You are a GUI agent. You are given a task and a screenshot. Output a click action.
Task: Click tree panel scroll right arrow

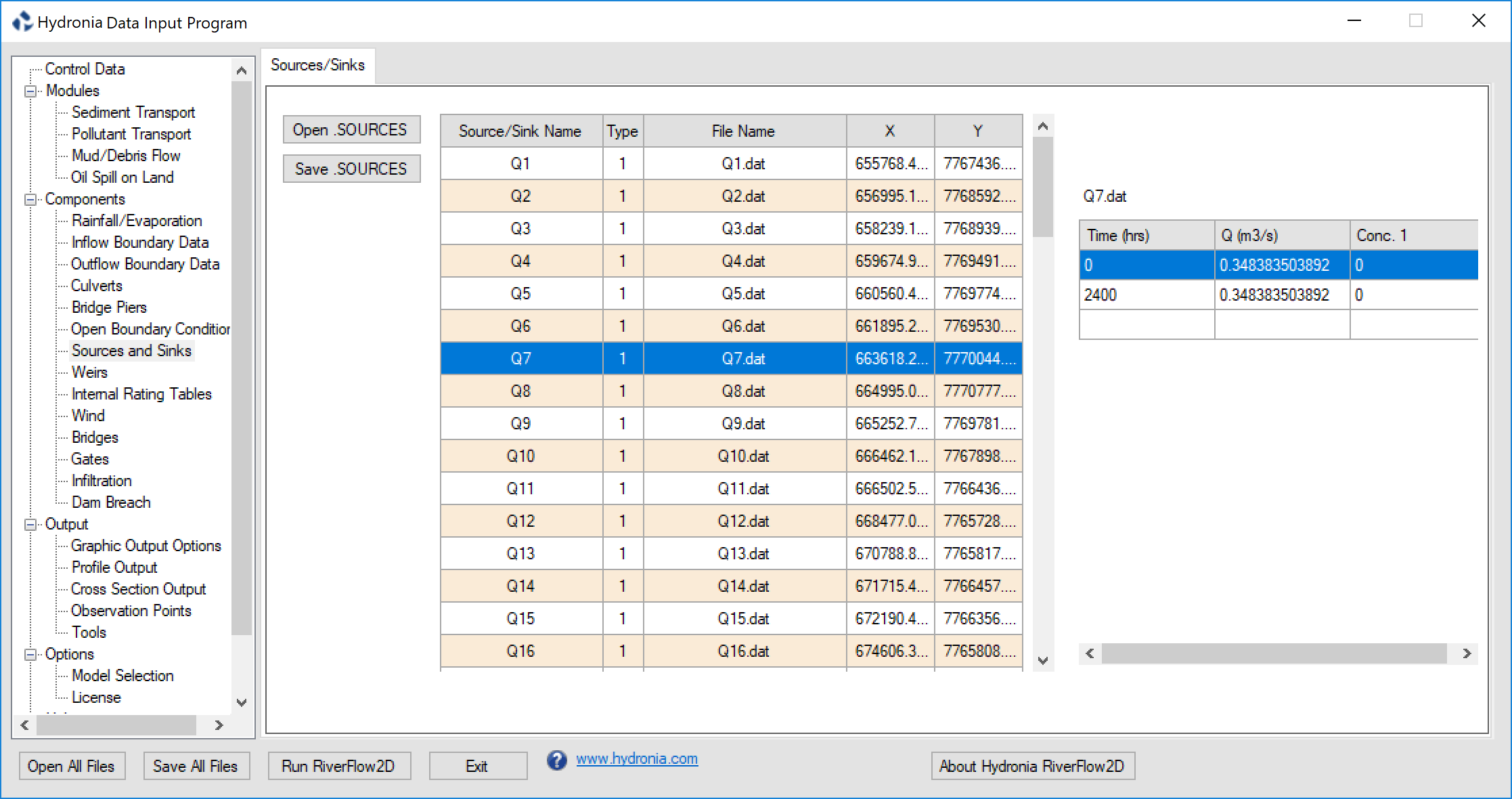coord(219,725)
